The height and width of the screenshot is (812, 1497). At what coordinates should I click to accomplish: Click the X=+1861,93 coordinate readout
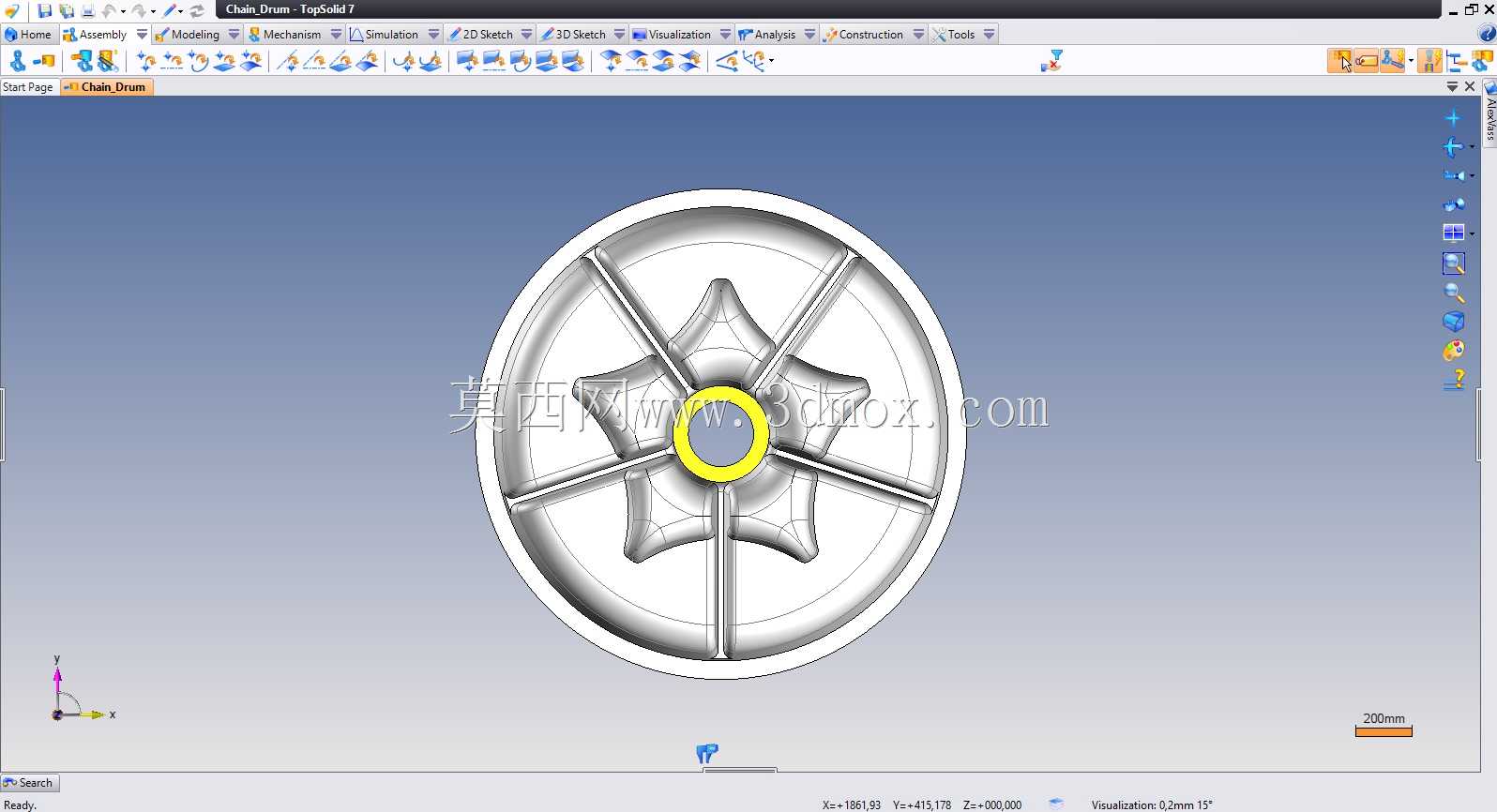[x=852, y=804]
